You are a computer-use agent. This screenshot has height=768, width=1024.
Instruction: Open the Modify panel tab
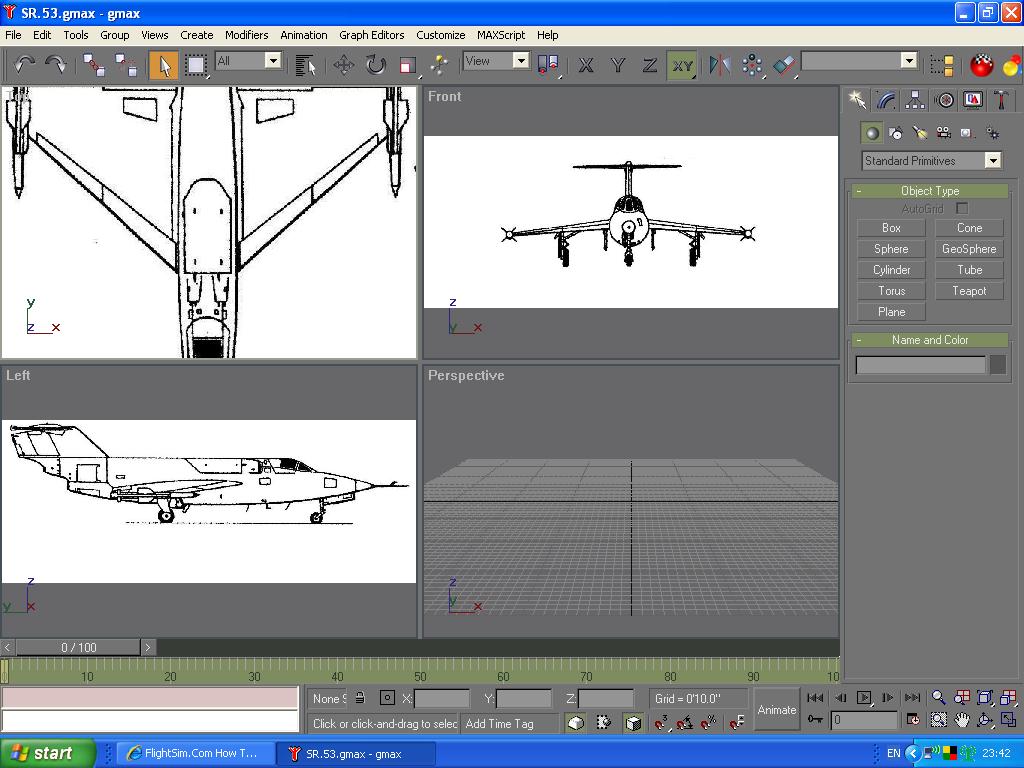(x=886, y=100)
